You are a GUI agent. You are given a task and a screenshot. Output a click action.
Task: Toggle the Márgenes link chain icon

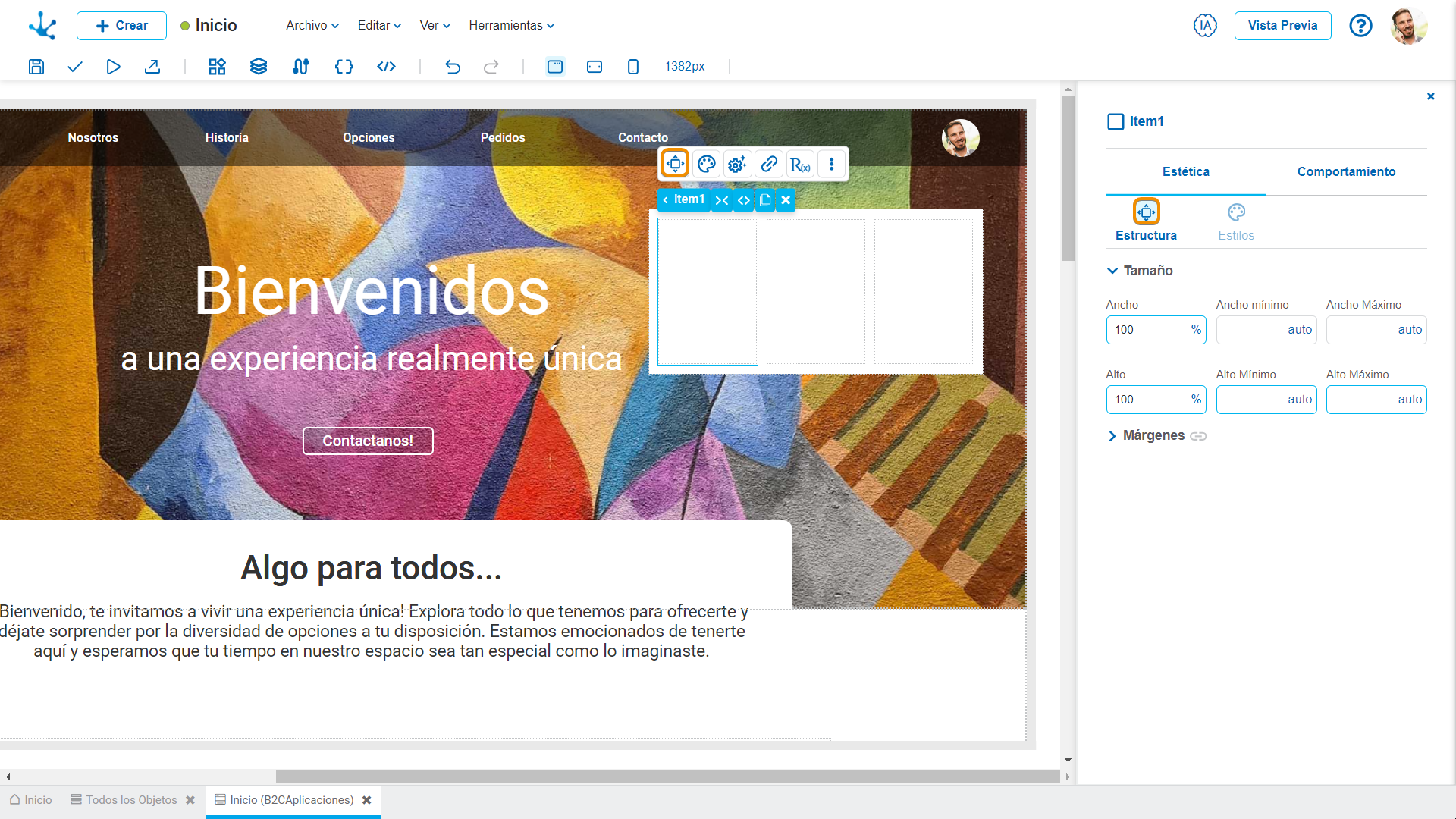point(1198,436)
